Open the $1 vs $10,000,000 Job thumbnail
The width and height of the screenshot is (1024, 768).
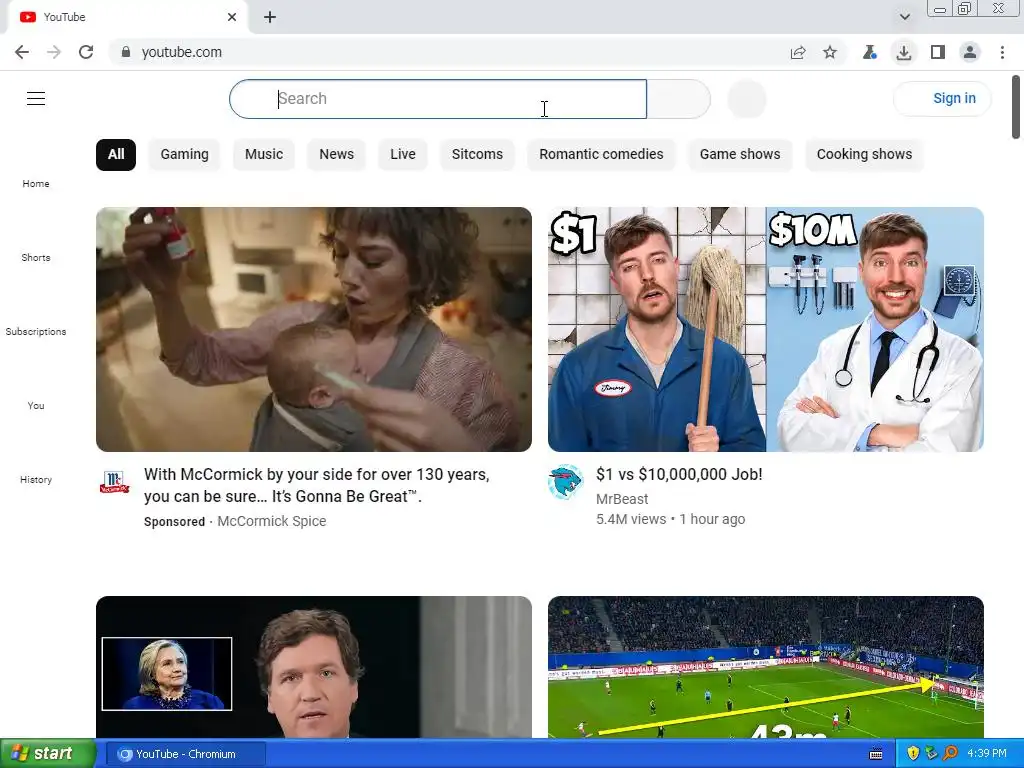click(x=765, y=329)
